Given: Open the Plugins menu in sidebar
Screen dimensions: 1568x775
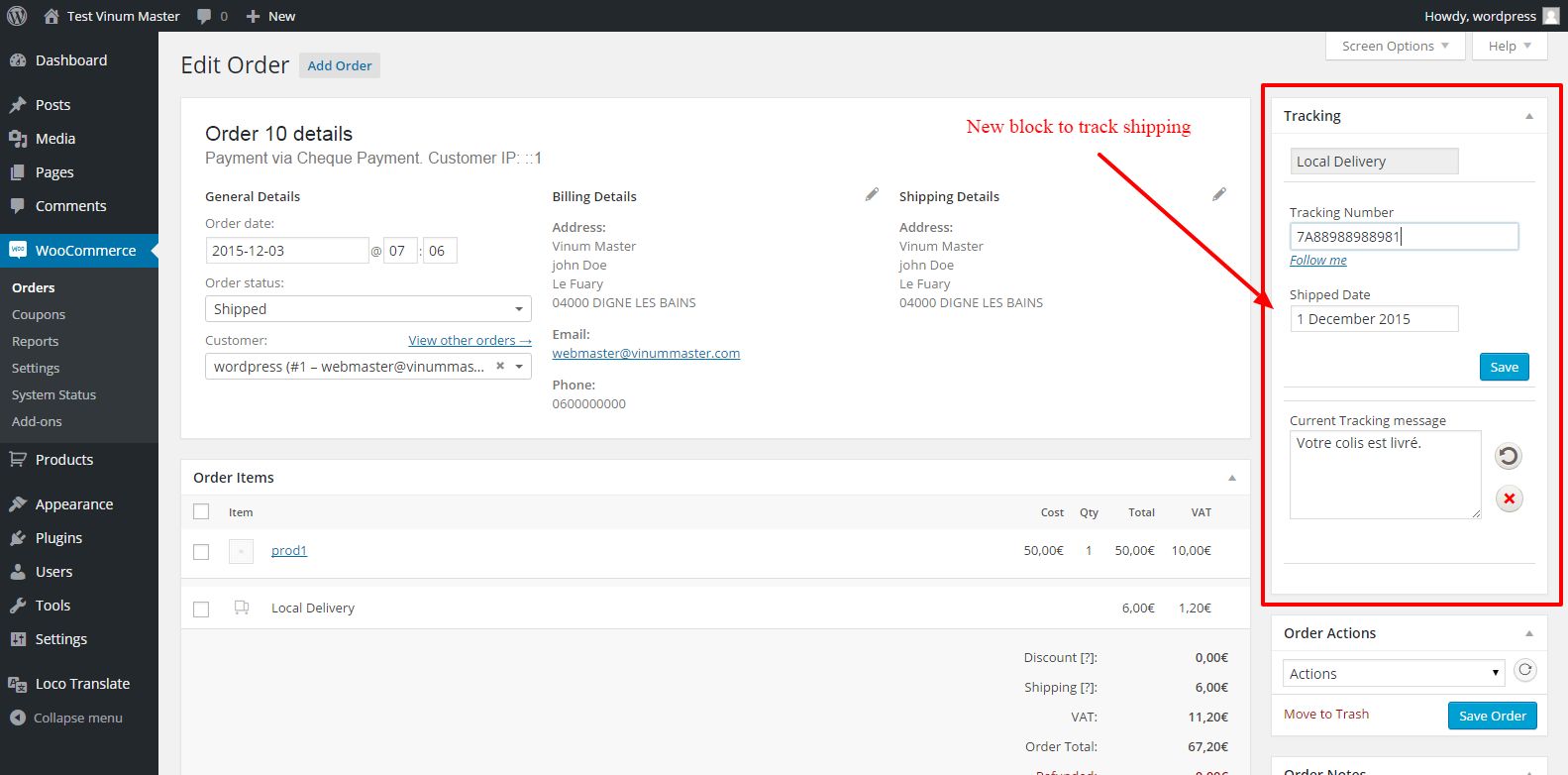Looking at the screenshot, I should click(58, 538).
